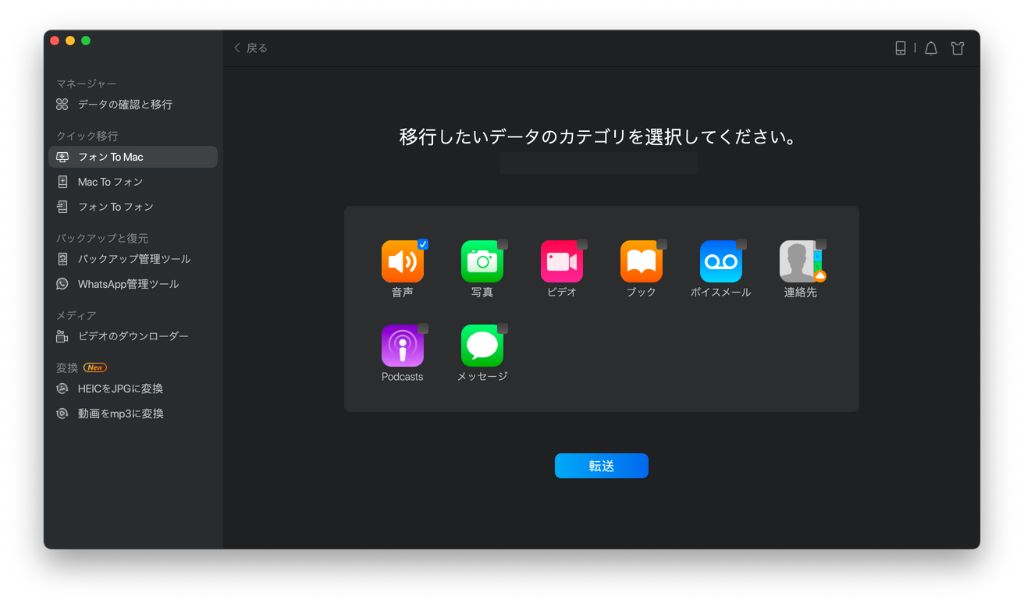This screenshot has height=607, width=1024.
Task: Open the notification bell
Action: (x=931, y=48)
